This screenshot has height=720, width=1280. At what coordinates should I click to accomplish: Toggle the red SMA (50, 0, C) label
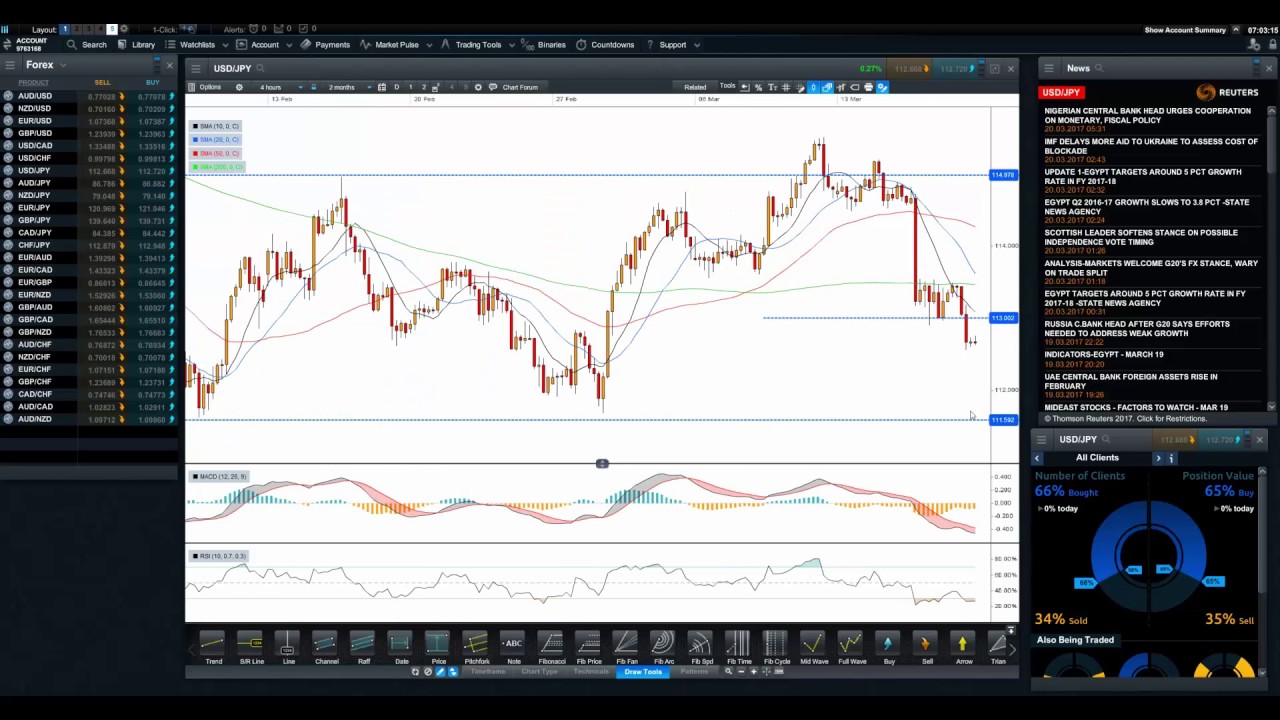coord(216,153)
